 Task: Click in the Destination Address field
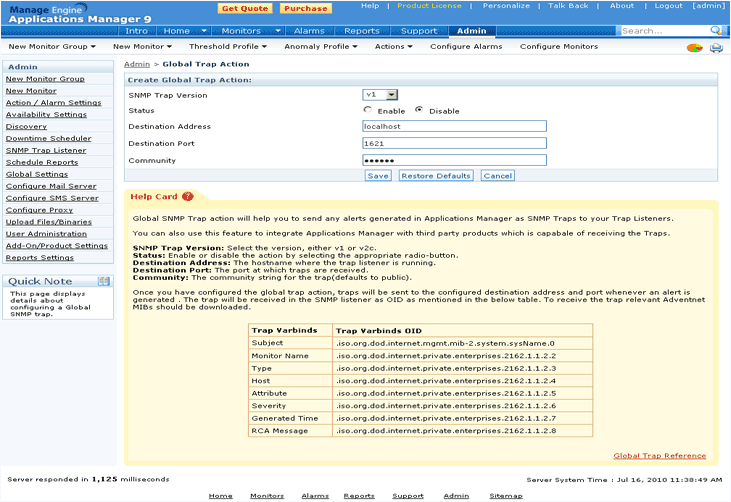coord(455,126)
